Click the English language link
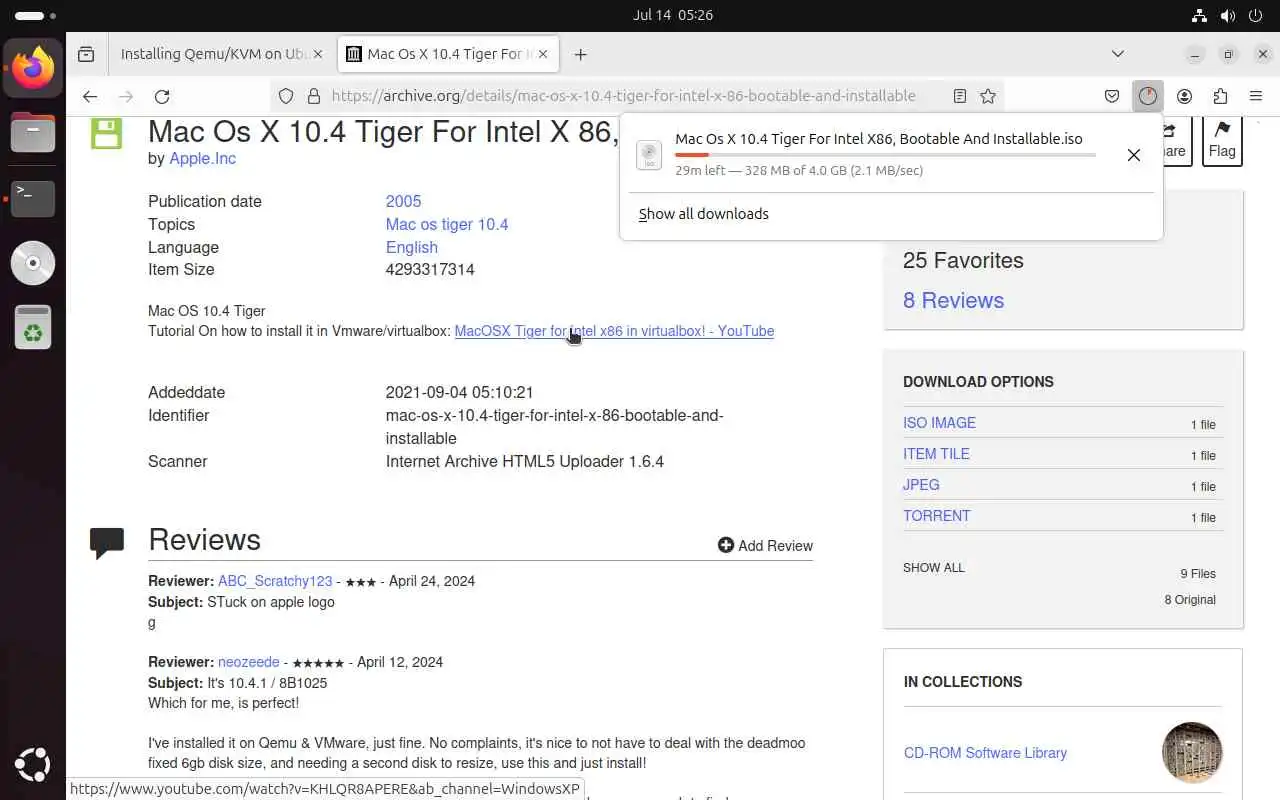 412,247
